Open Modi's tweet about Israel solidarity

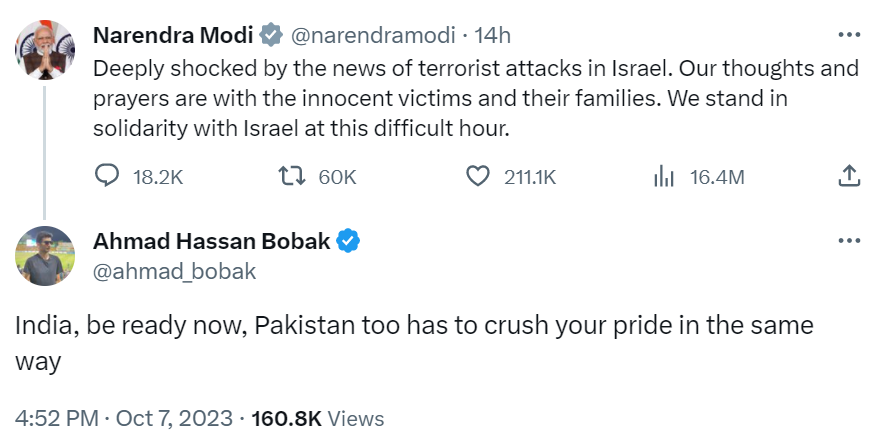pos(475,99)
